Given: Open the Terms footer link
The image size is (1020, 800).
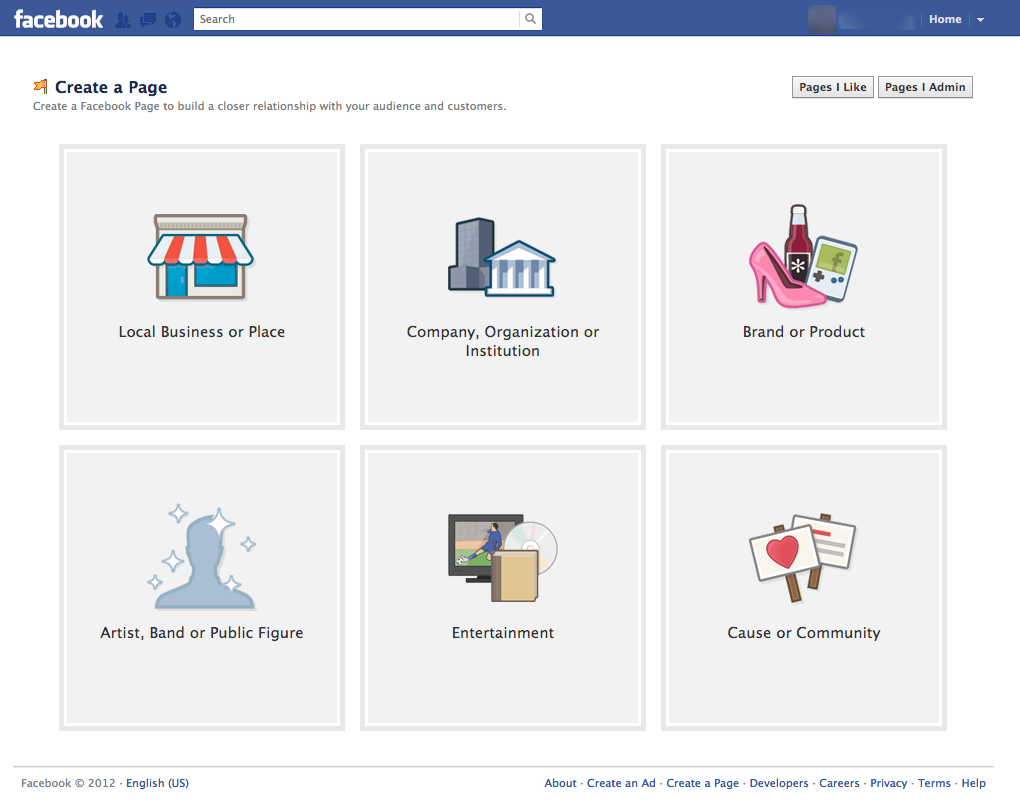Looking at the screenshot, I should pos(934,783).
